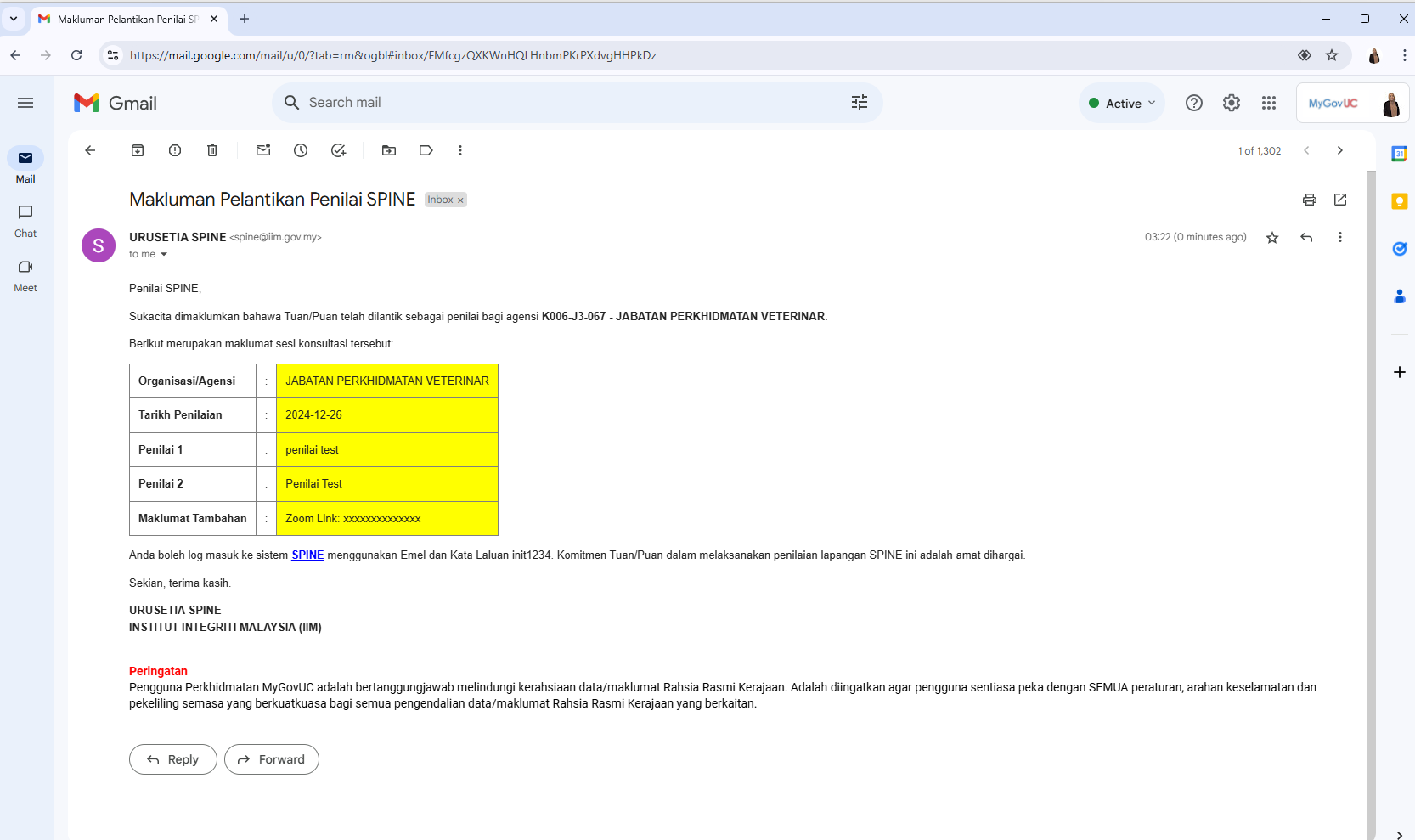Open the email in a new window
Viewport: 1415px width, 840px height.
click(x=1340, y=200)
